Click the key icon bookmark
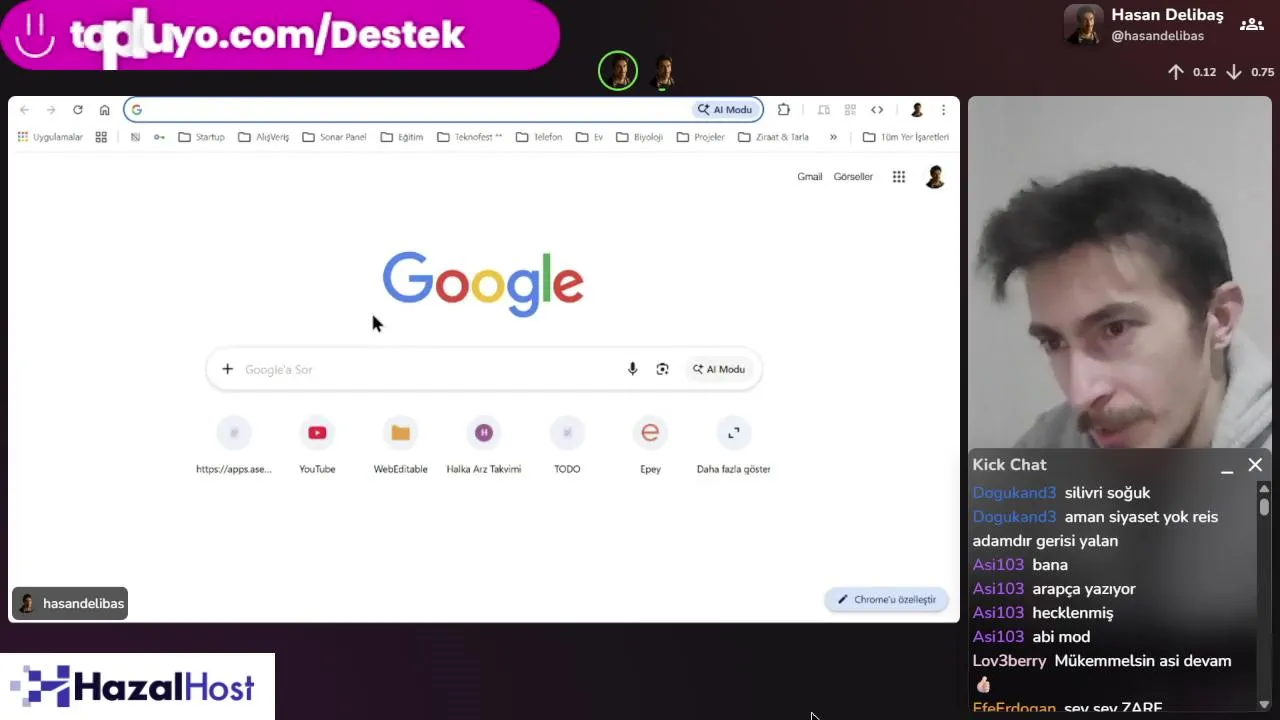This screenshot has width=1280, height=720. [159, 137]
